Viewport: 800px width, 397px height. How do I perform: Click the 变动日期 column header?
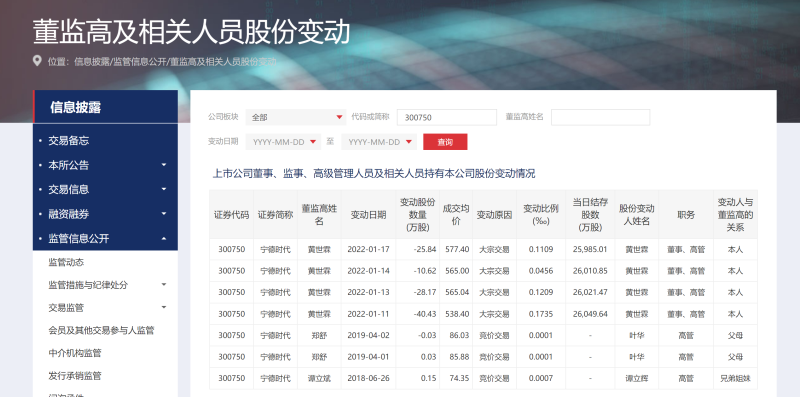368,215
